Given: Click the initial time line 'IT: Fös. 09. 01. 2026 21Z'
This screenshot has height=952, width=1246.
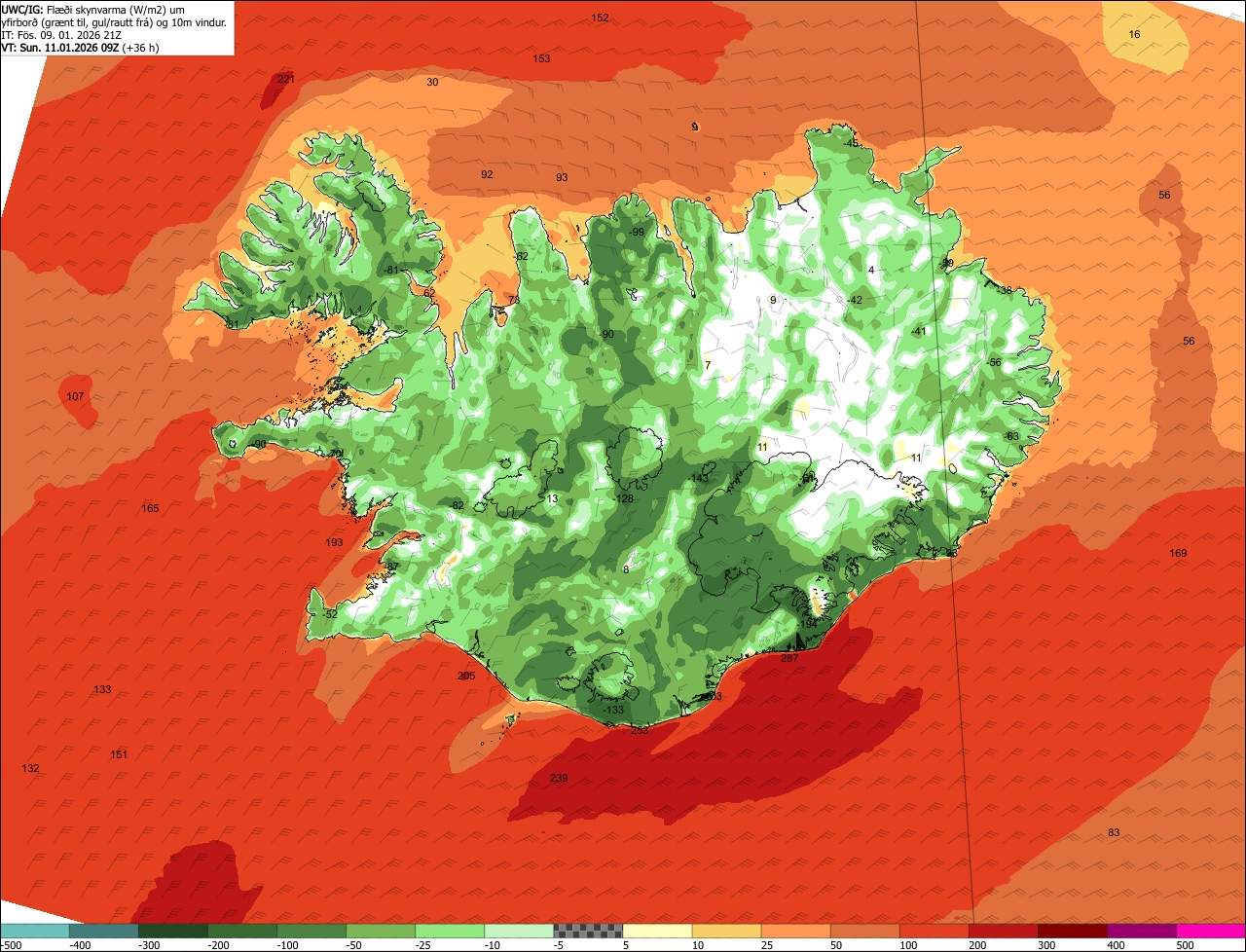Looking at the screenshot, I should tap(62, 34).
